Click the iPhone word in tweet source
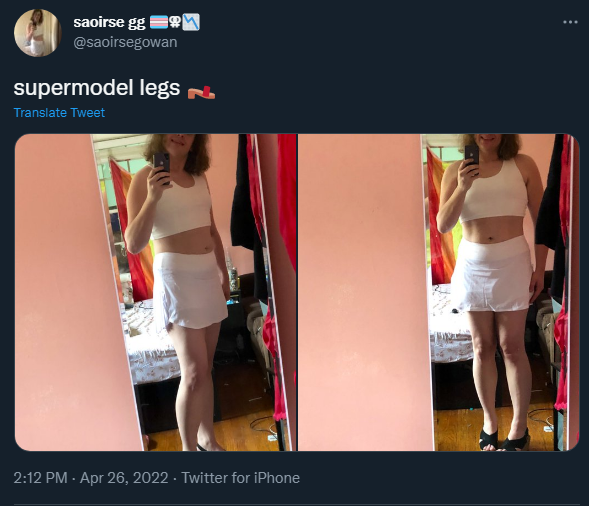589x506 pixels. pos(276,478)
